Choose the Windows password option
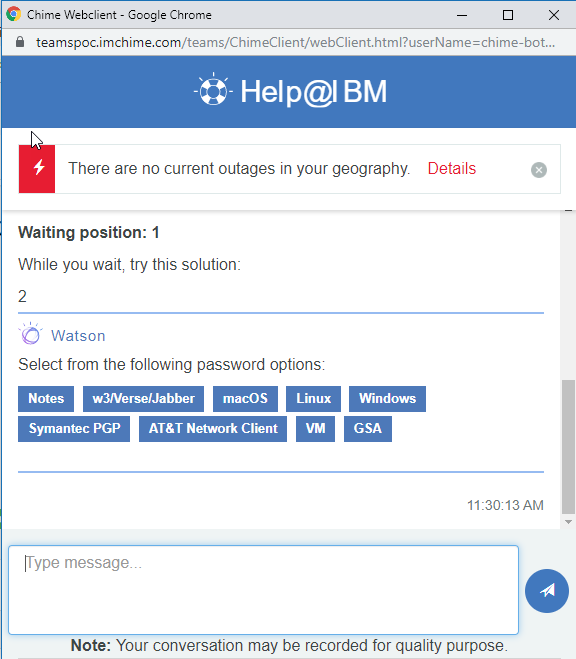Screen dimensions: 576x659 point(387,399)
